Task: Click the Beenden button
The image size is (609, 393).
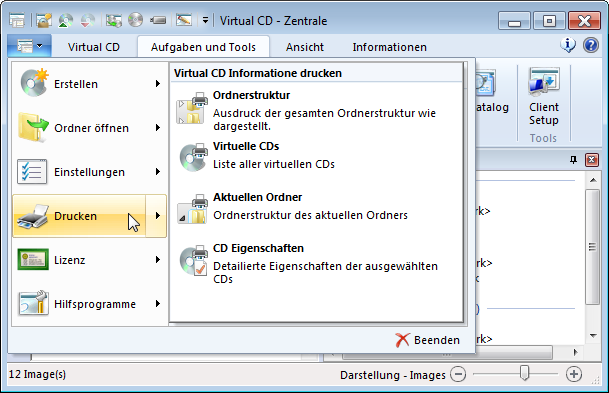Action: click(x=428, y=340)
